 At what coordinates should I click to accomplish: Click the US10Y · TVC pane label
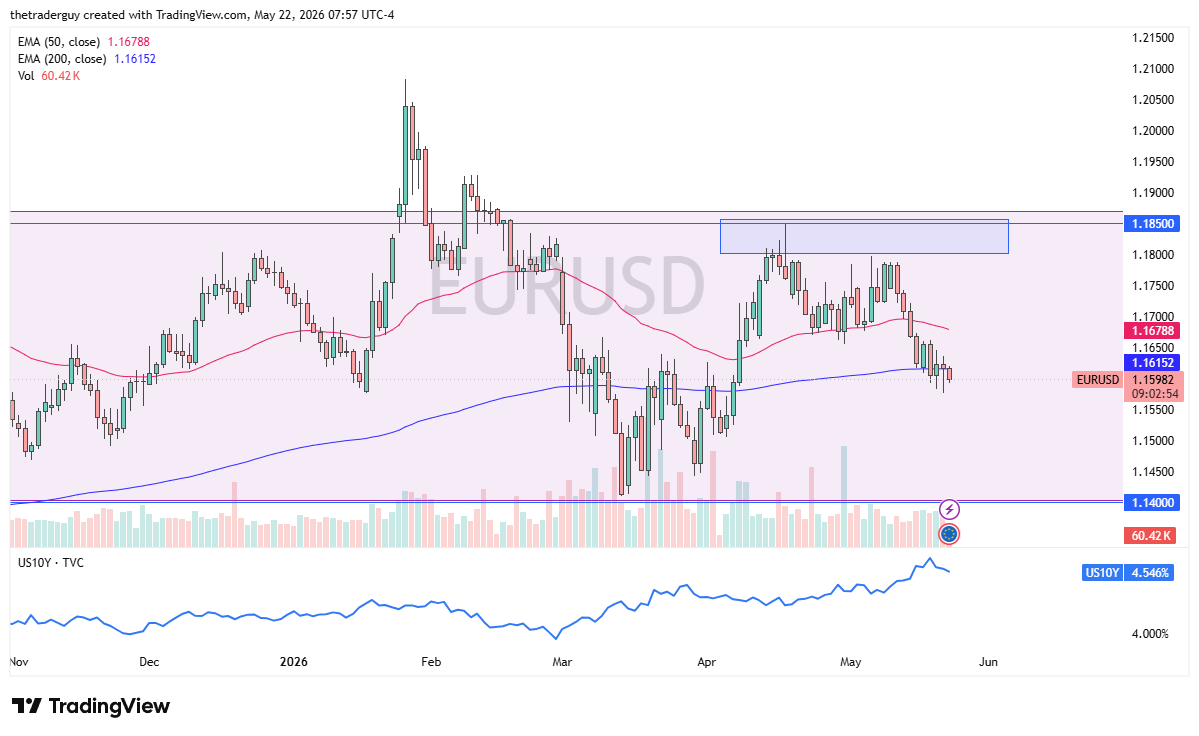click(50, 563)
